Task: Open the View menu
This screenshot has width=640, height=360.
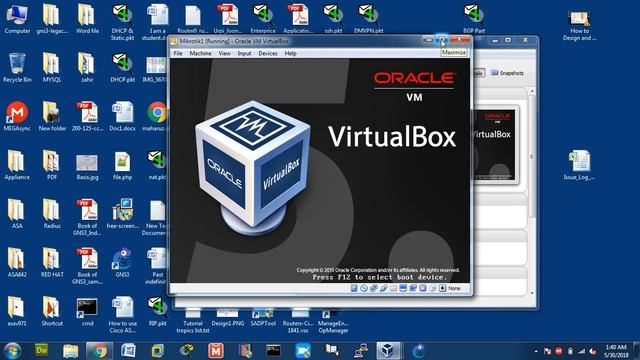Action: (224, 53)
